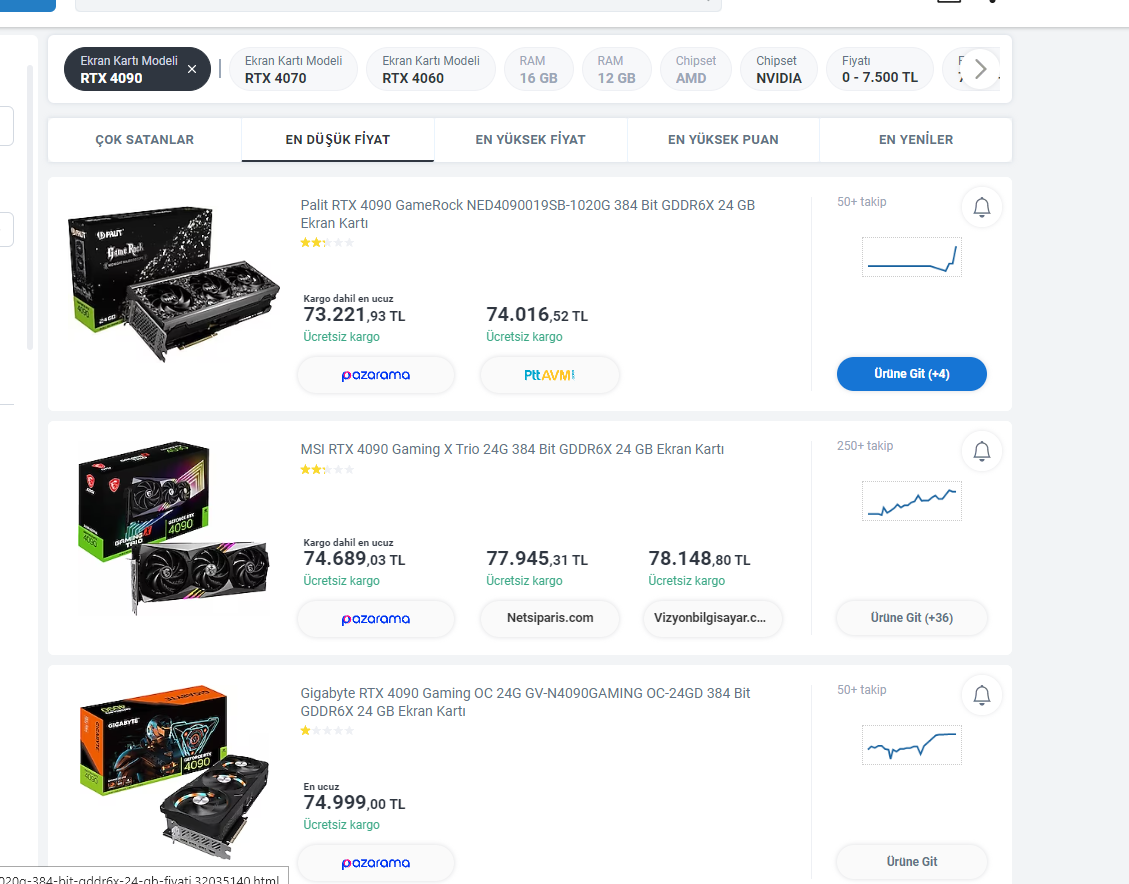Expand Palit offers with Ürüne Git (+4)
Screen dimensions: 1129x884
coord(911,374)
